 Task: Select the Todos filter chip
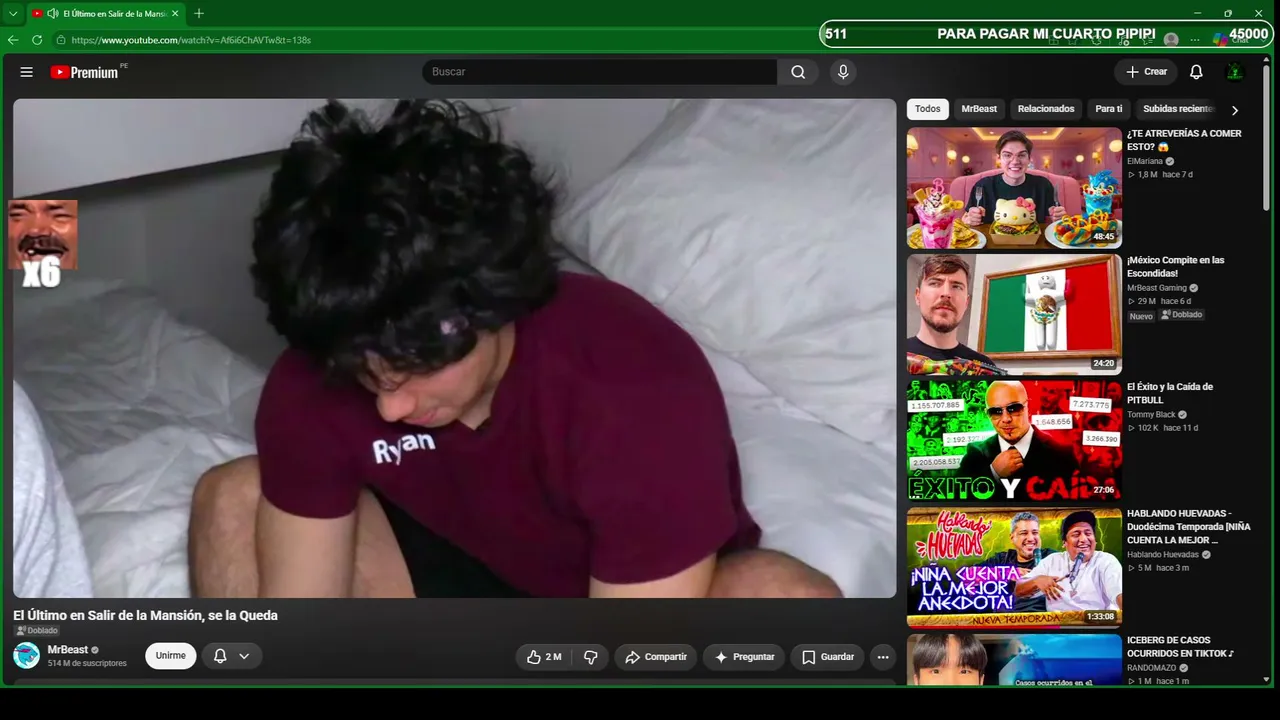coord(928,109)
